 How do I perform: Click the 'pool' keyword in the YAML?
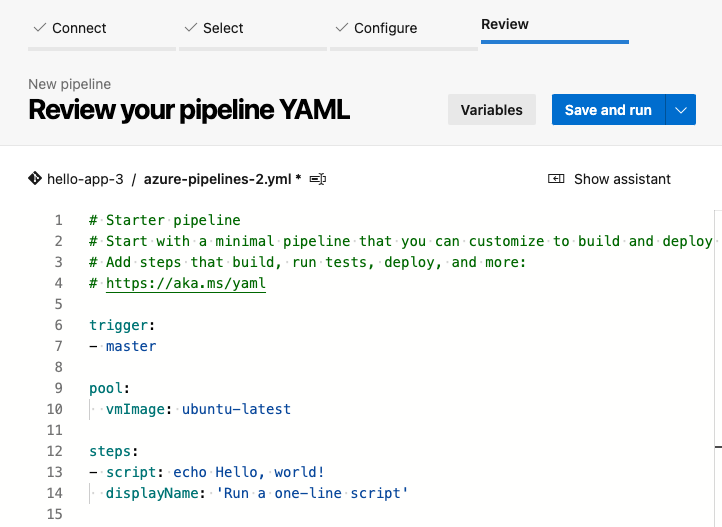(106, 388)
